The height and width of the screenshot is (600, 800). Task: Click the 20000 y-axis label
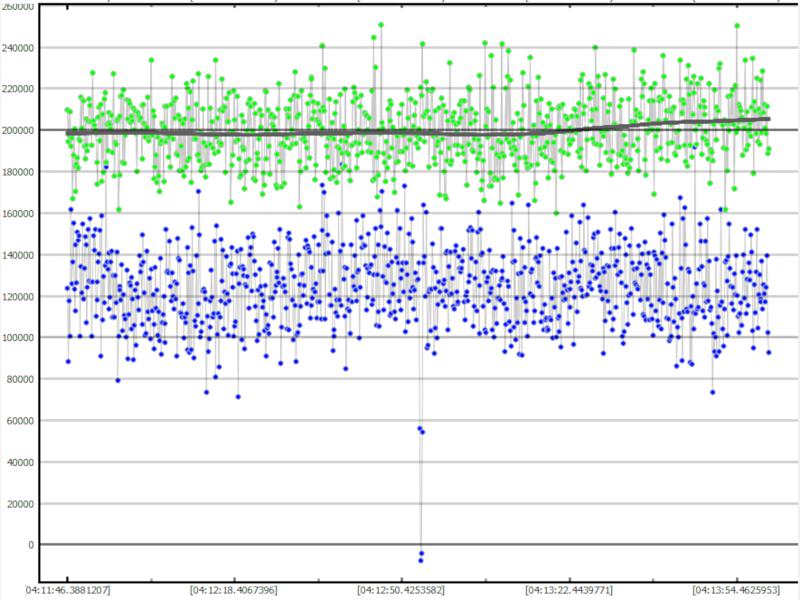pos(20,504)
